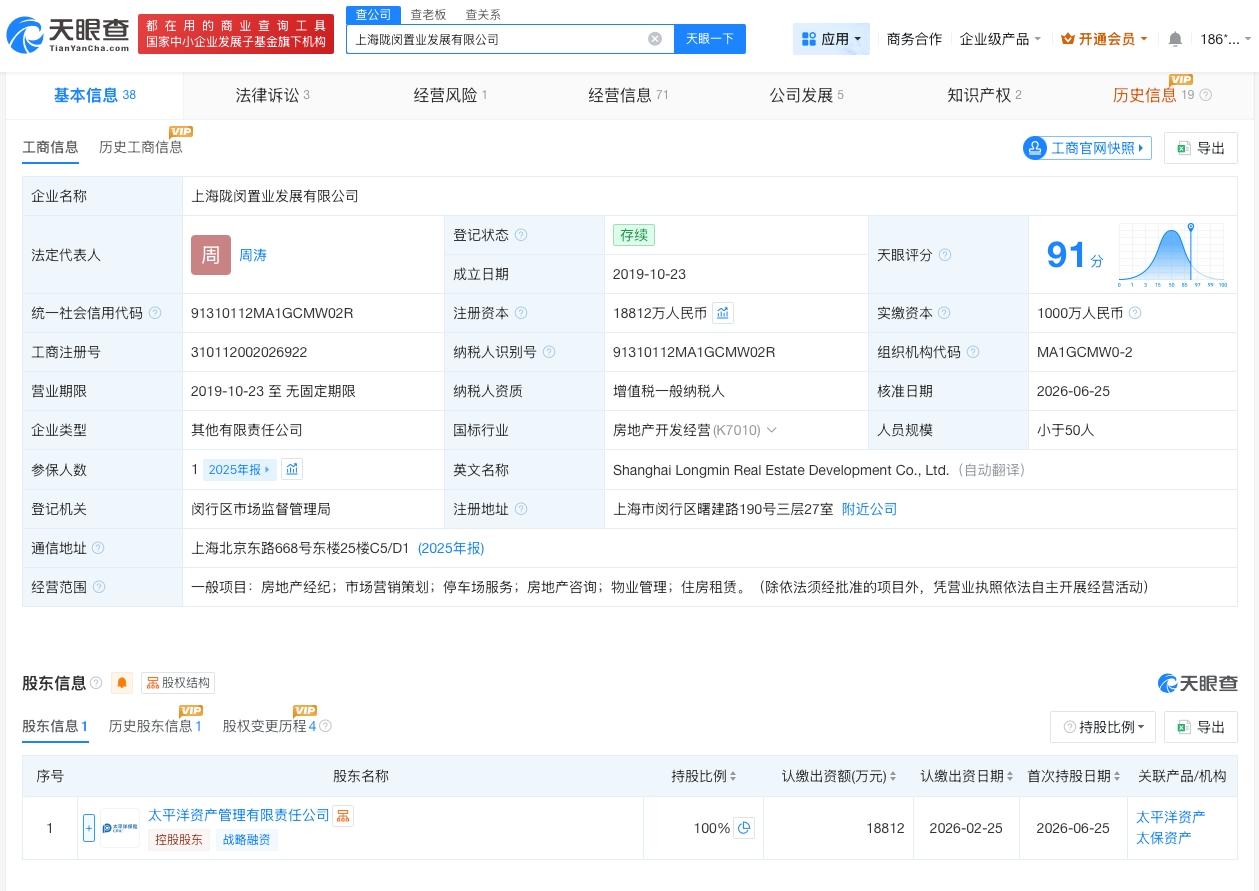Open the TianYanCha logo home link
The image size is (1259, 891).
[x=68, y=35]
